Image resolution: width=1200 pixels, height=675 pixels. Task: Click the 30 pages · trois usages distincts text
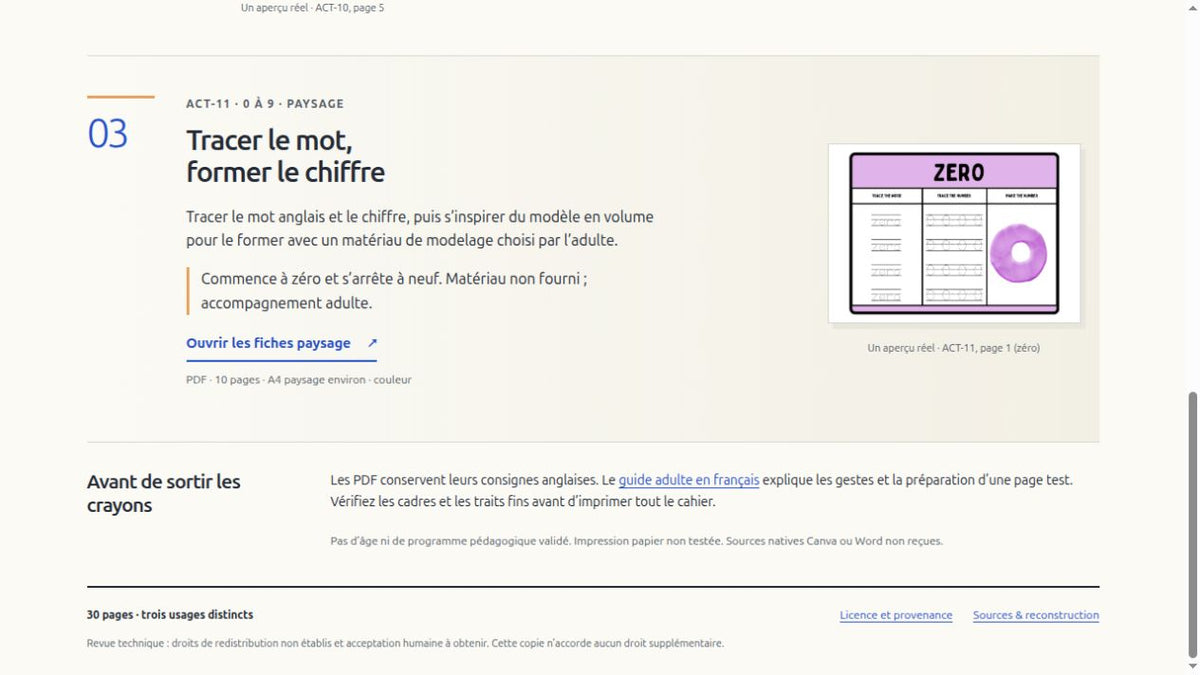(x=170, y=615)
